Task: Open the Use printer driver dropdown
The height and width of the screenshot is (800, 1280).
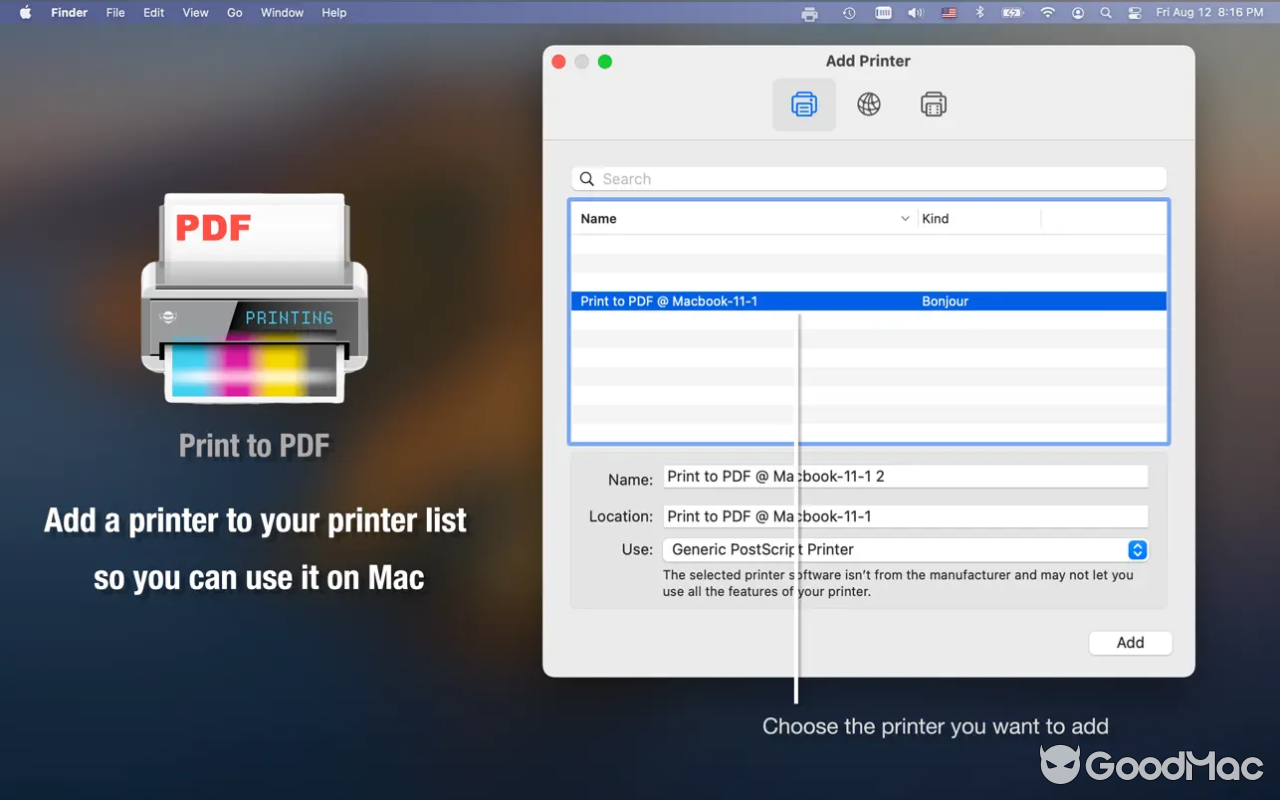Action: click(1136, 549)
